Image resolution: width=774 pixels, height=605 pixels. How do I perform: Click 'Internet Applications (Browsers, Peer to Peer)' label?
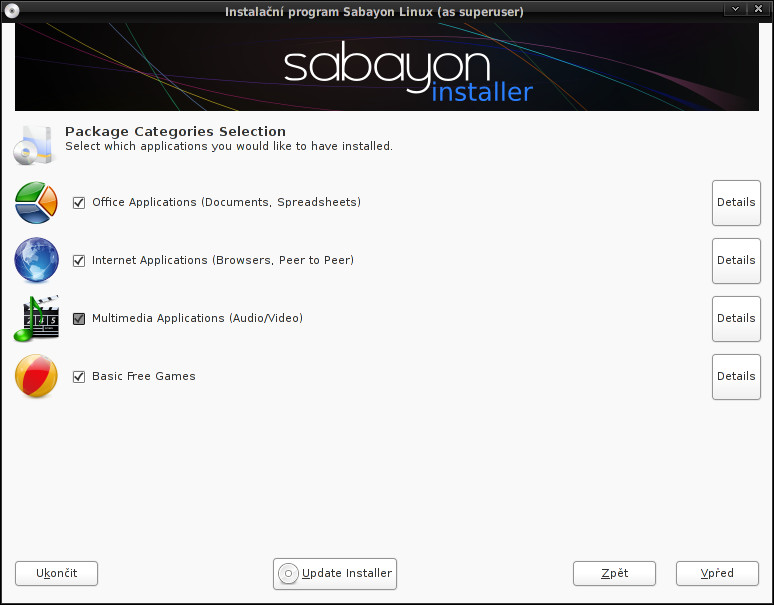pyautogui.click(x=223, y=260)
